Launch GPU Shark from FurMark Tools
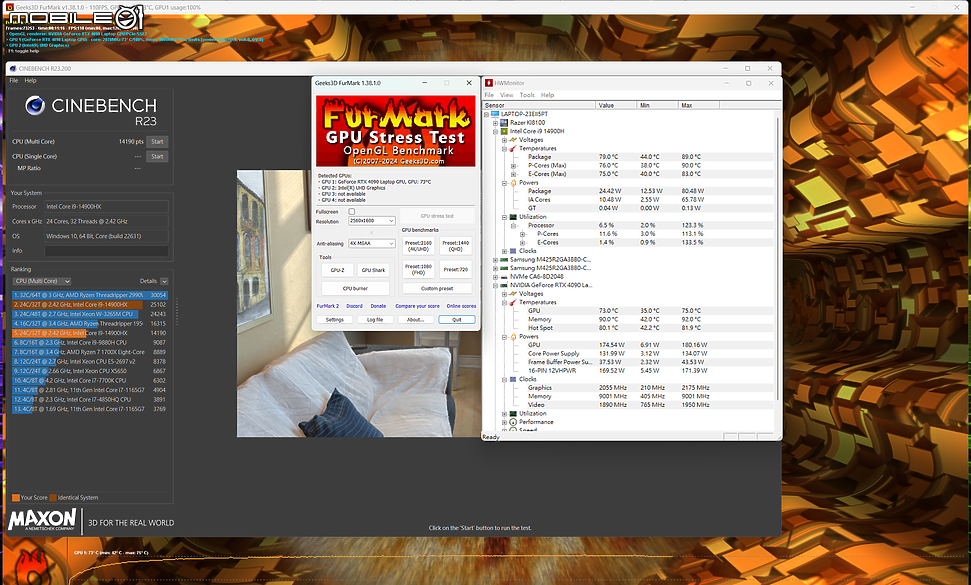The height and width of the screenshot is (585, 971). tap(373, 270)
